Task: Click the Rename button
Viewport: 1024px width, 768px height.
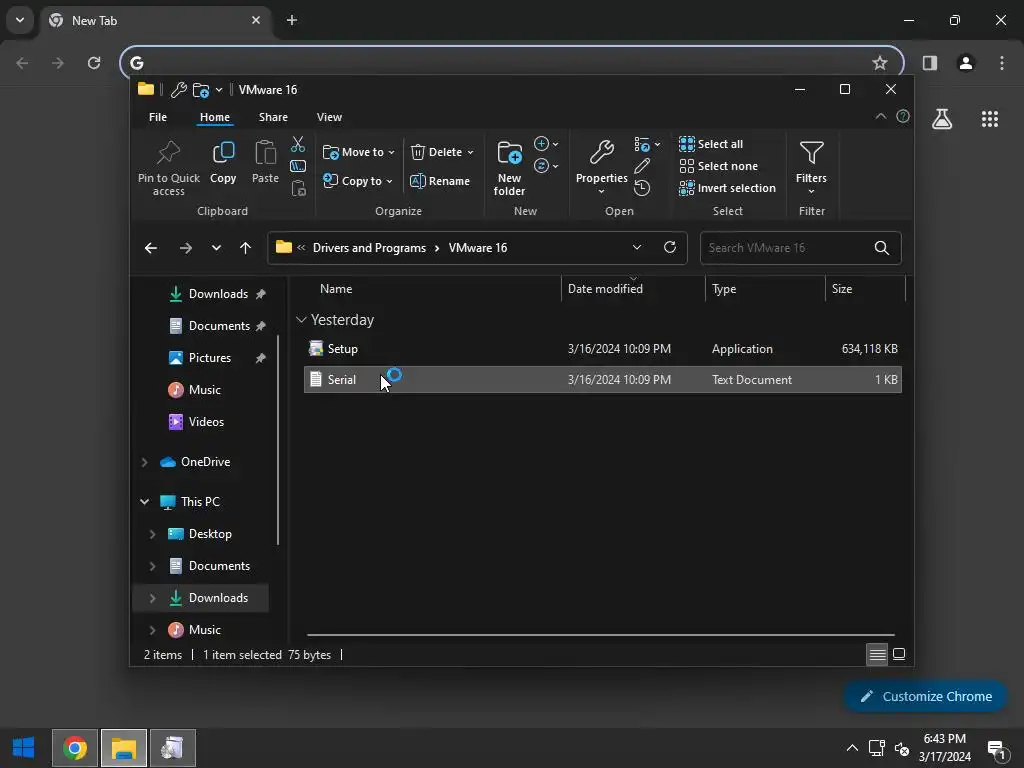Action: tap(440, 181)
